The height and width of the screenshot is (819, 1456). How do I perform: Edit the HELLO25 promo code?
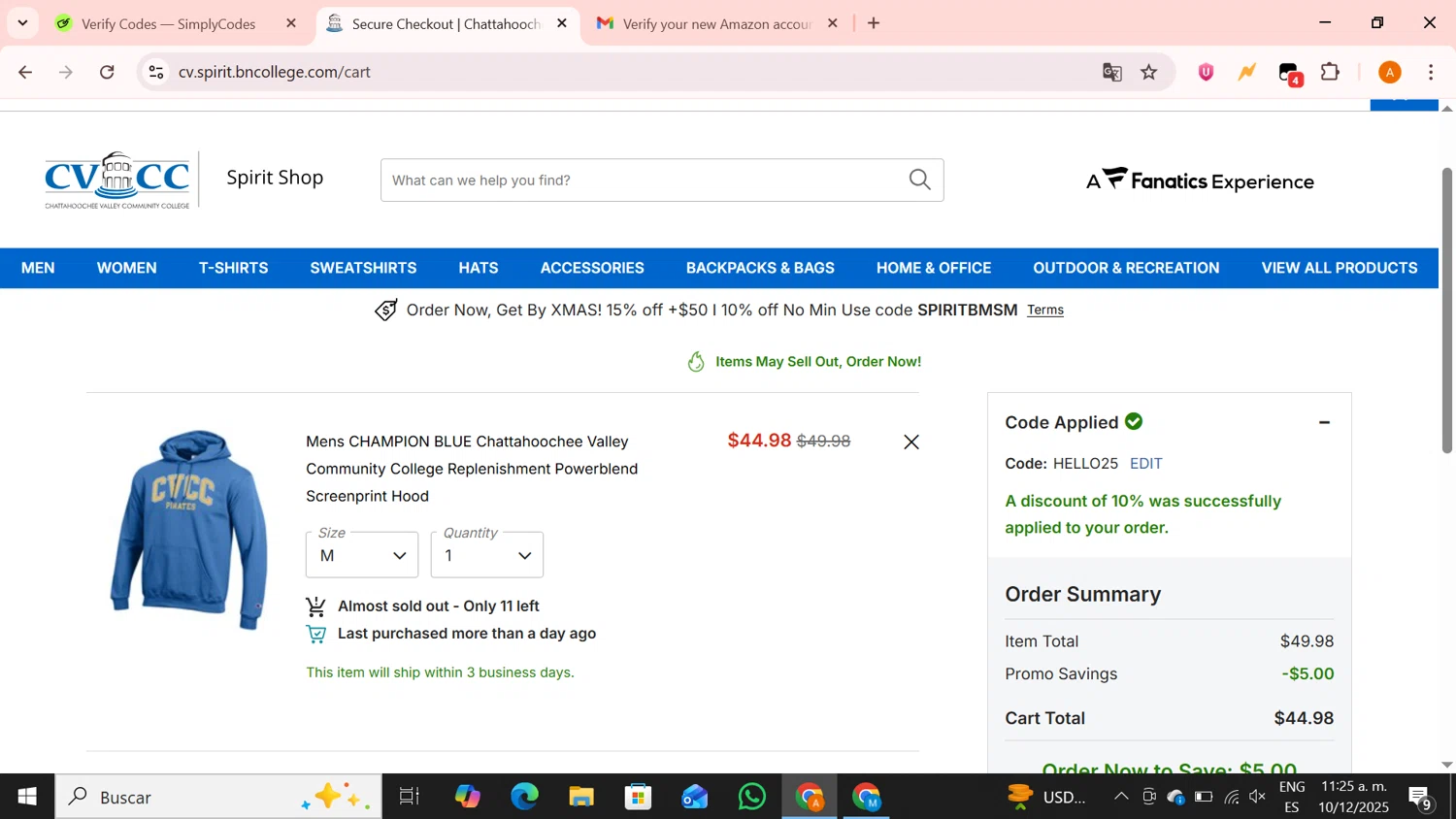click(x=1145, y=464)
